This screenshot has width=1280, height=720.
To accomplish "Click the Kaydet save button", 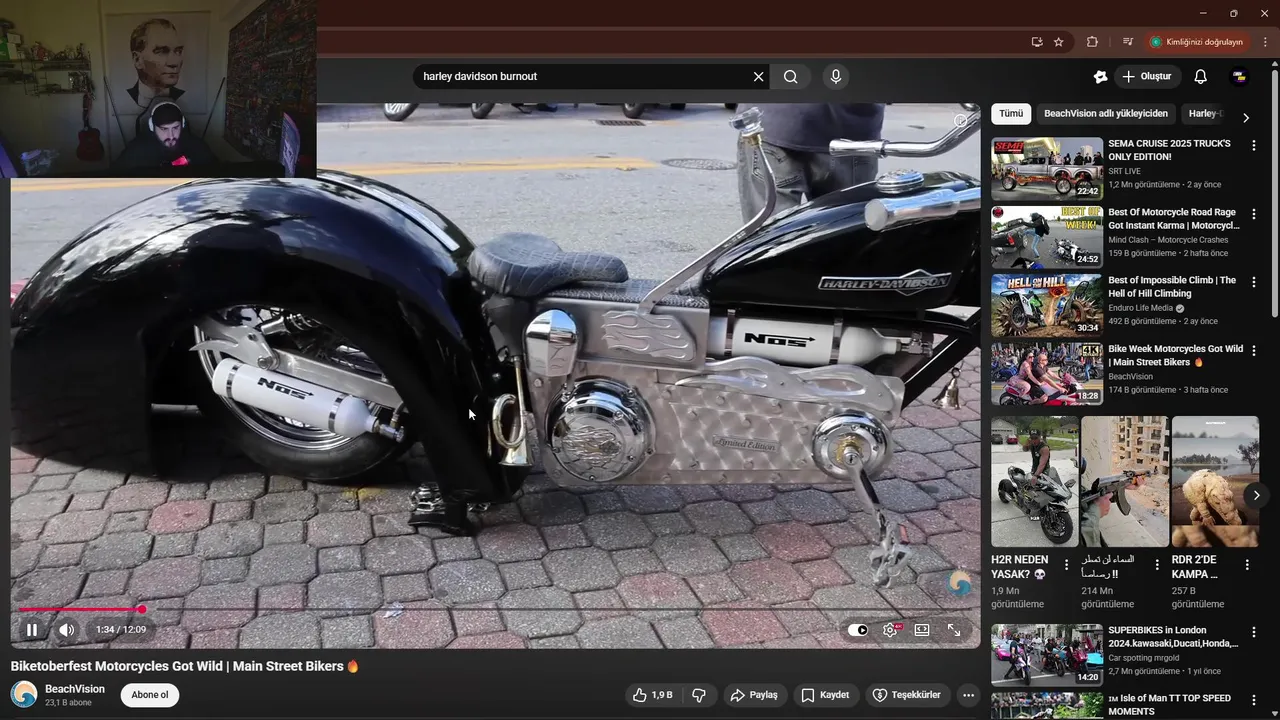I will [x=825, y=695].
